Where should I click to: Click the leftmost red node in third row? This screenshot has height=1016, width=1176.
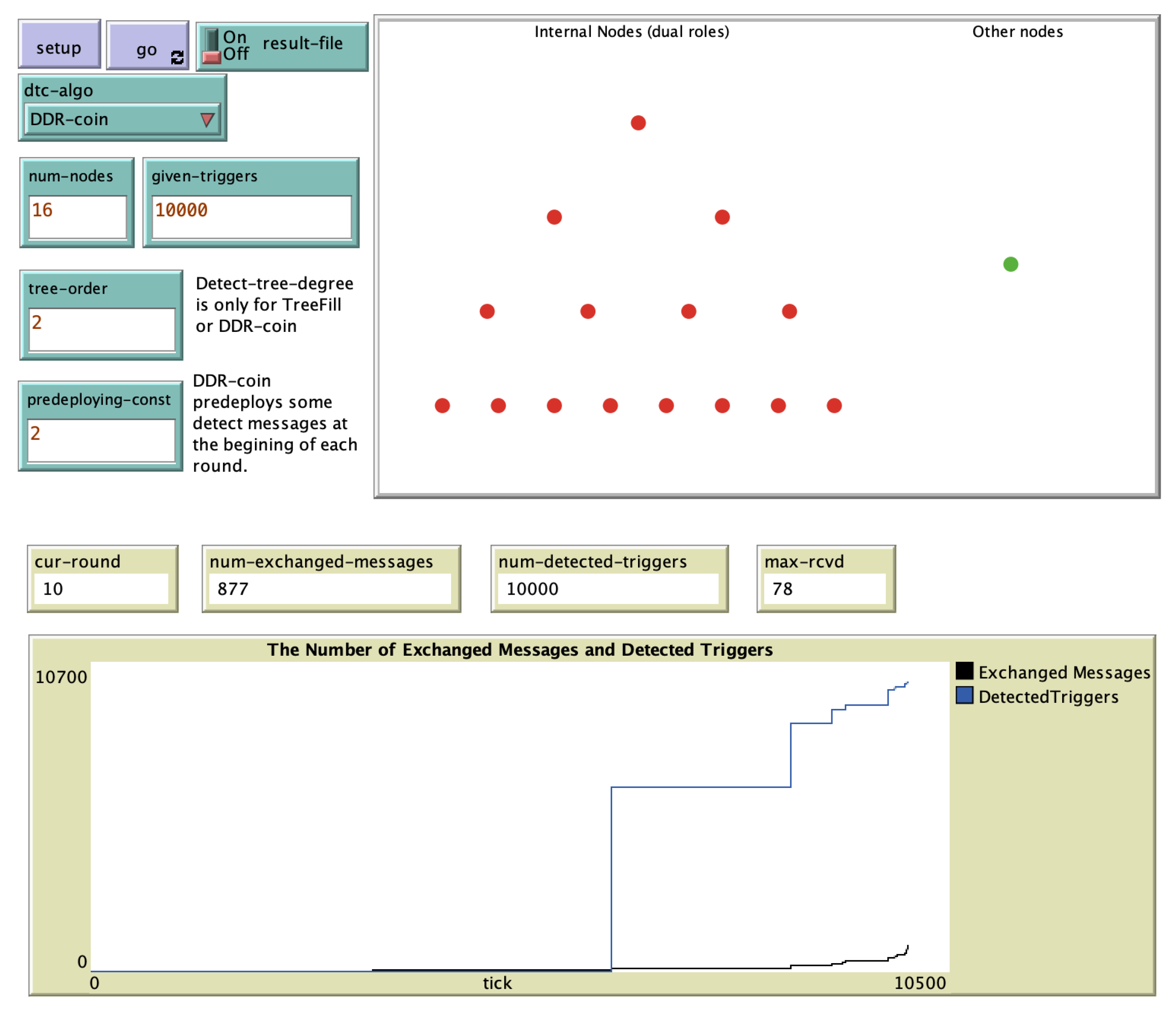click(487, 311)
